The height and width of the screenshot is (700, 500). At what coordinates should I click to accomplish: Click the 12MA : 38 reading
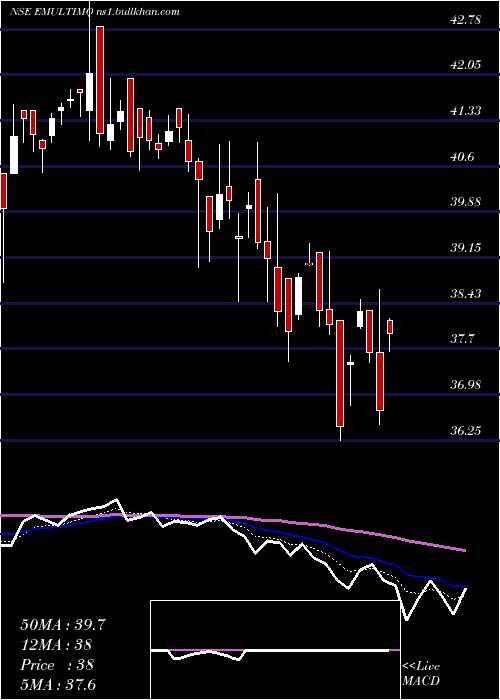tap(56, 645)
